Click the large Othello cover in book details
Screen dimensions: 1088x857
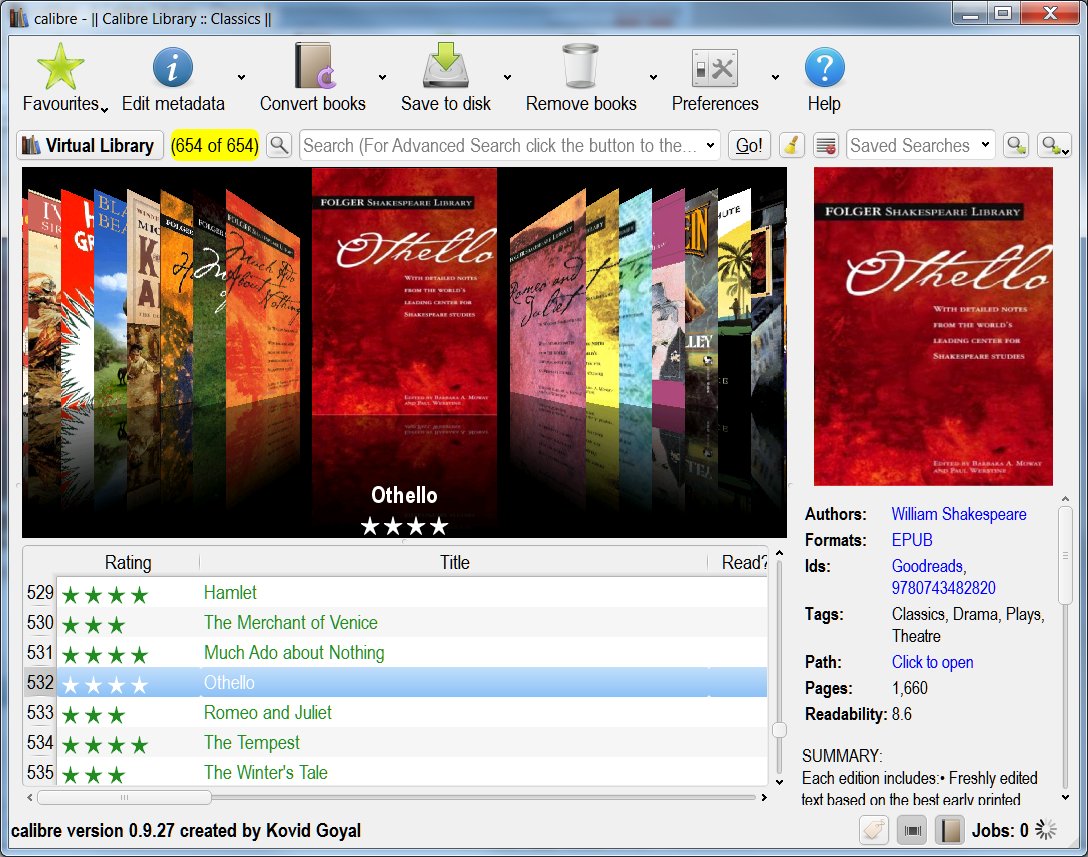pyautogui.click(x=933, y=326)
